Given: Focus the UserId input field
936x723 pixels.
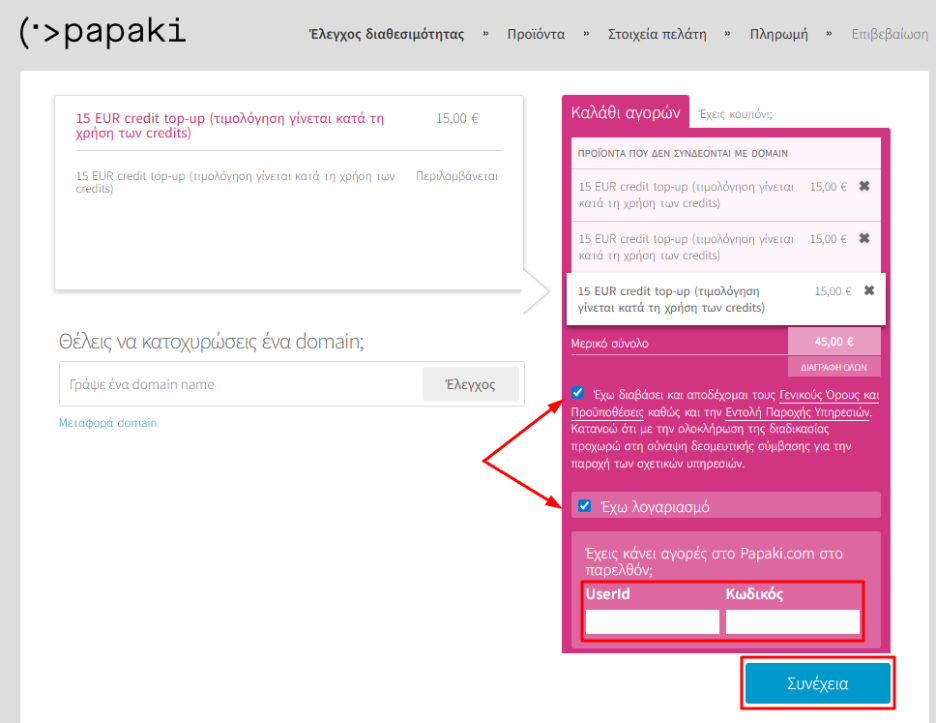Looking at the screenshot, I should pos(652,622).
